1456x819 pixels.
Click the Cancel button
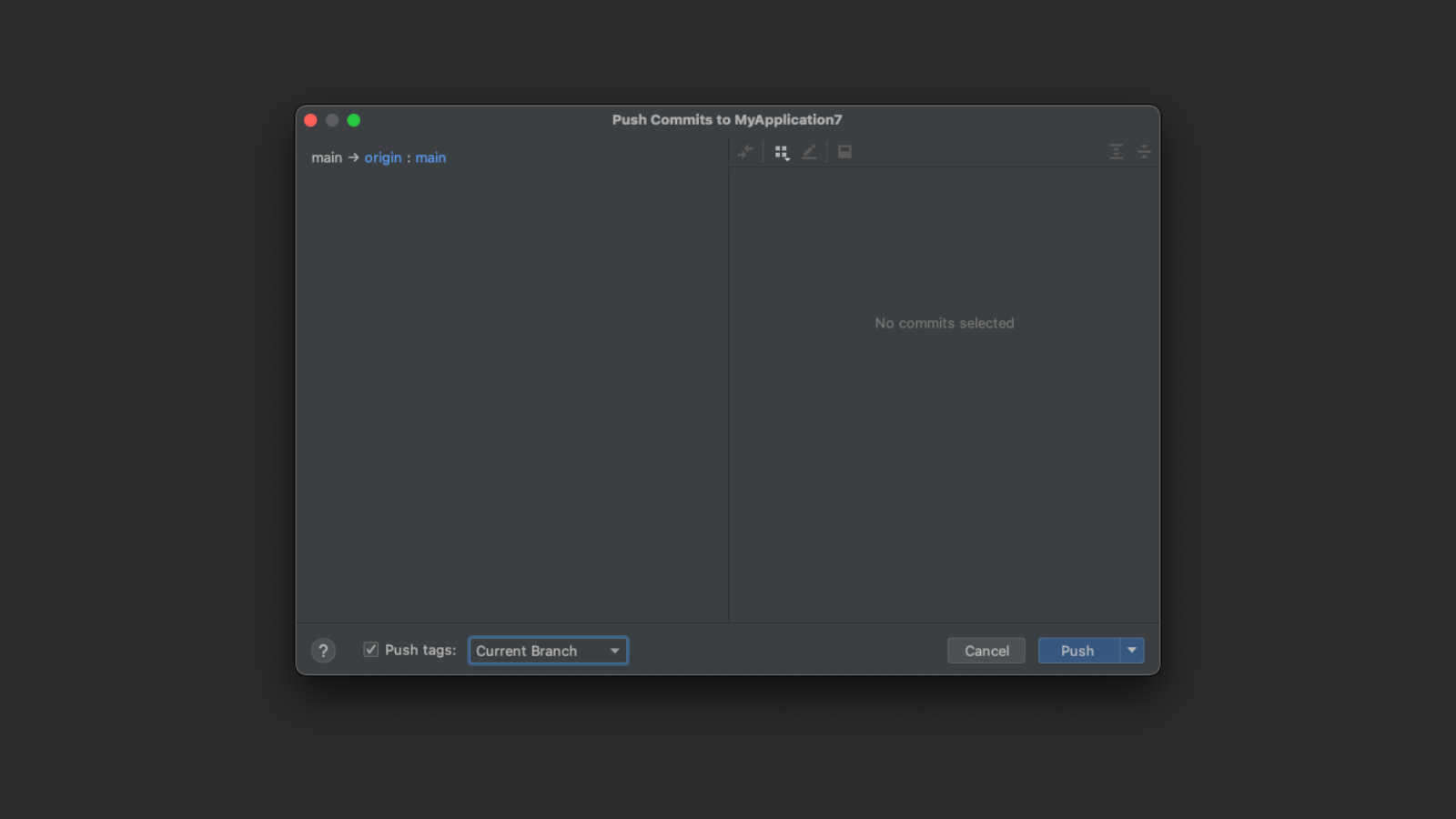point(986,651)
